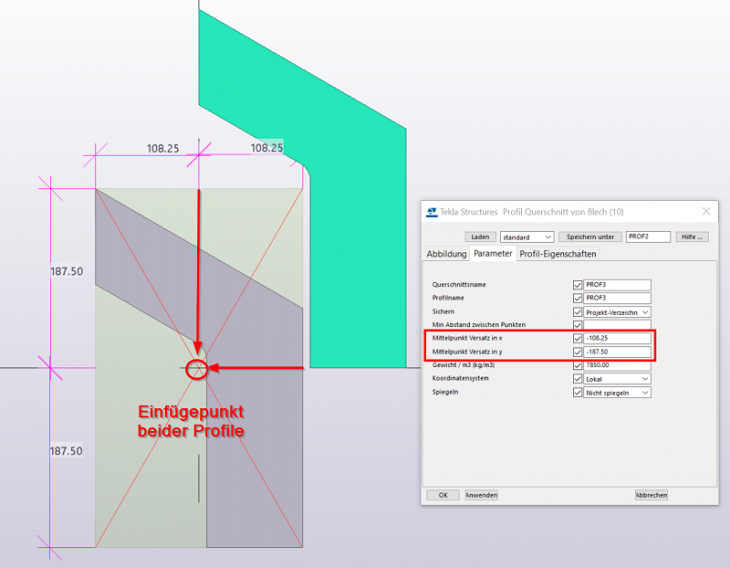This screenshot has width=730, height=568.
Task: Click the PROF2 save-as name field
Action: [x=648, y=237]
